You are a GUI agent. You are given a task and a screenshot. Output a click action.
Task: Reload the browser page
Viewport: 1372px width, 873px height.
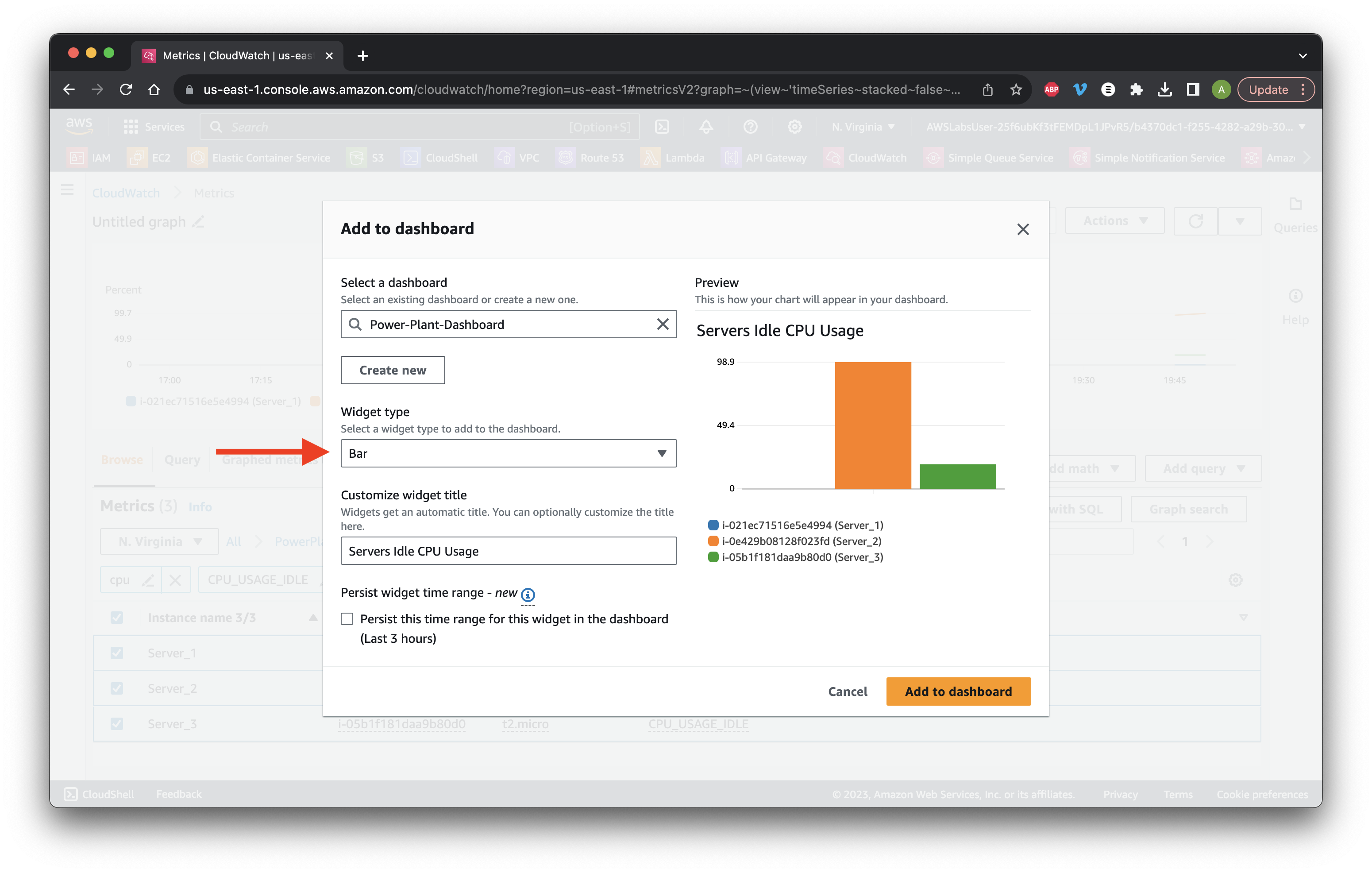point(126,89)
